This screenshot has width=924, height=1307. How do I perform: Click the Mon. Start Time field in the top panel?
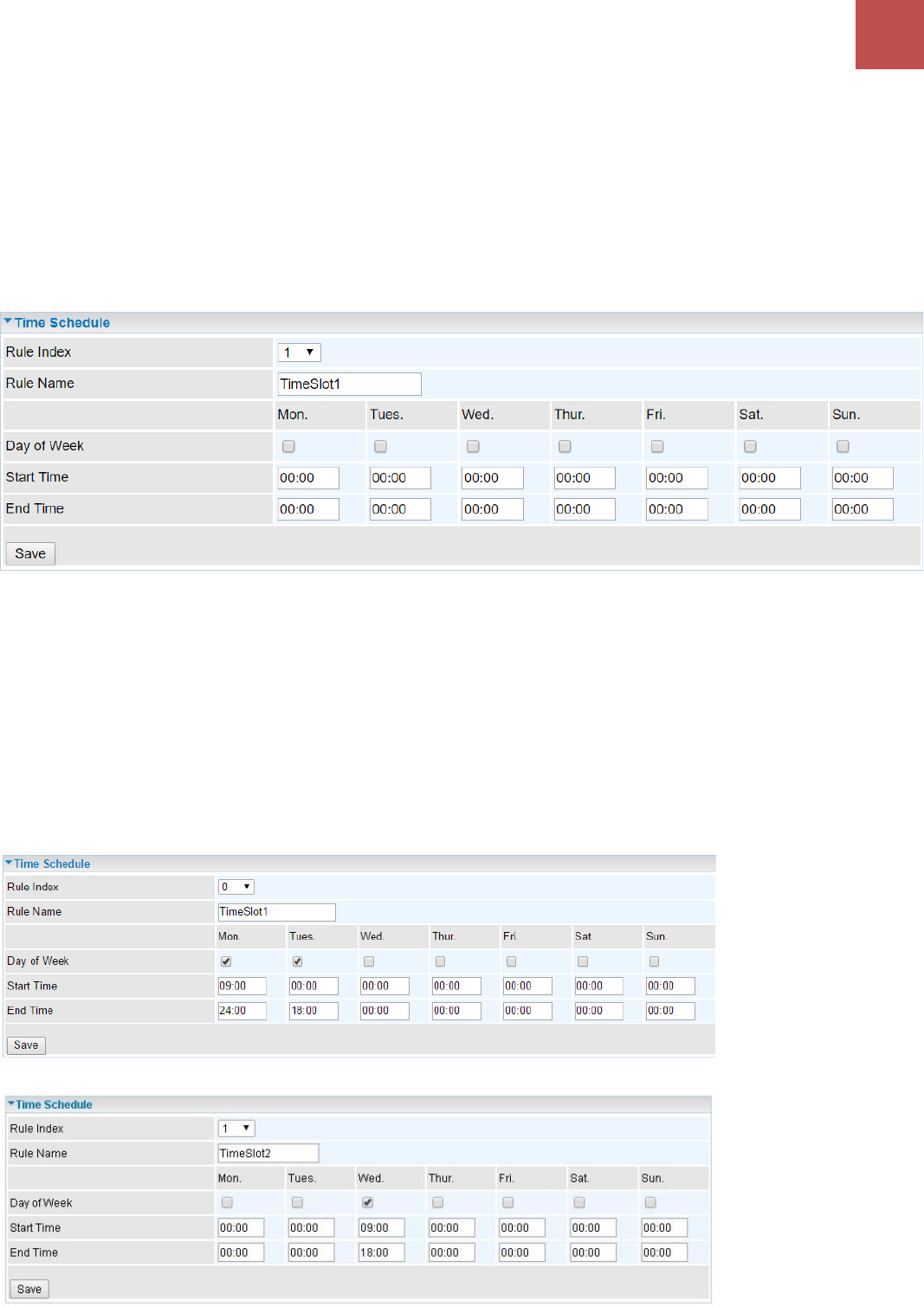point(308,478)
